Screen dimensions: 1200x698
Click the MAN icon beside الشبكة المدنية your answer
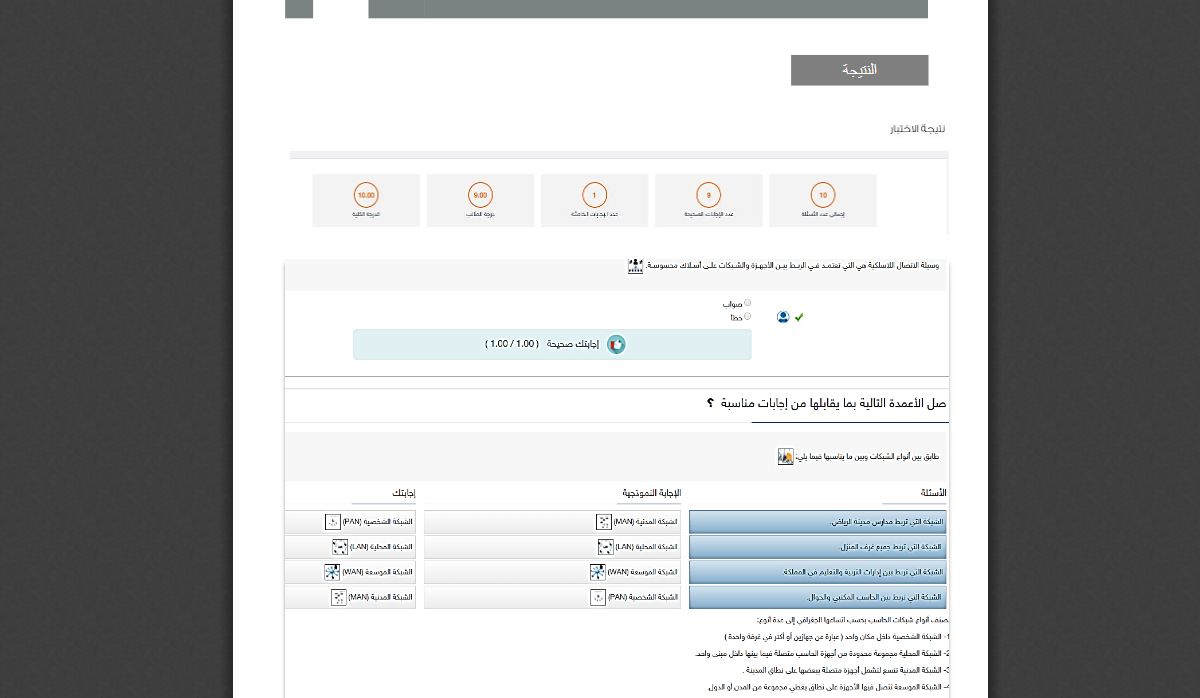click(x=340, y=597)
